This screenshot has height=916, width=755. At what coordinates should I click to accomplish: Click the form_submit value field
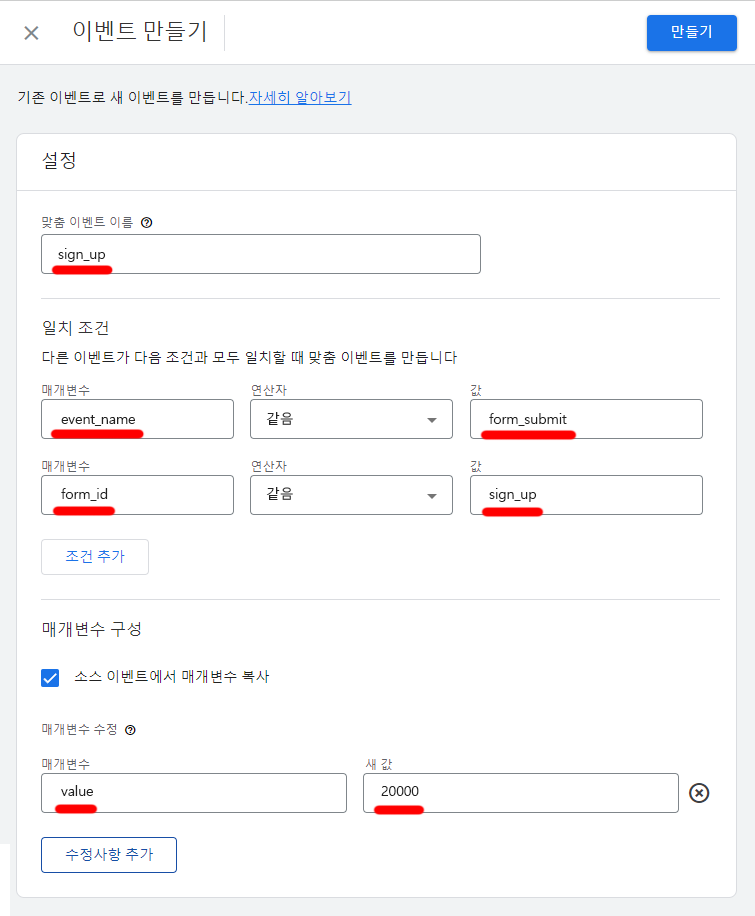(x=586, y=419)
